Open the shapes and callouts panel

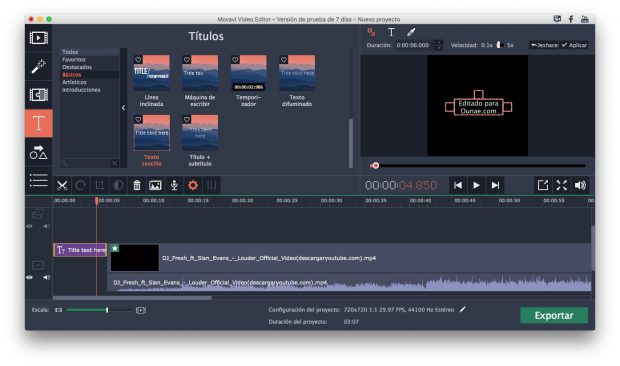click(38, 152)
